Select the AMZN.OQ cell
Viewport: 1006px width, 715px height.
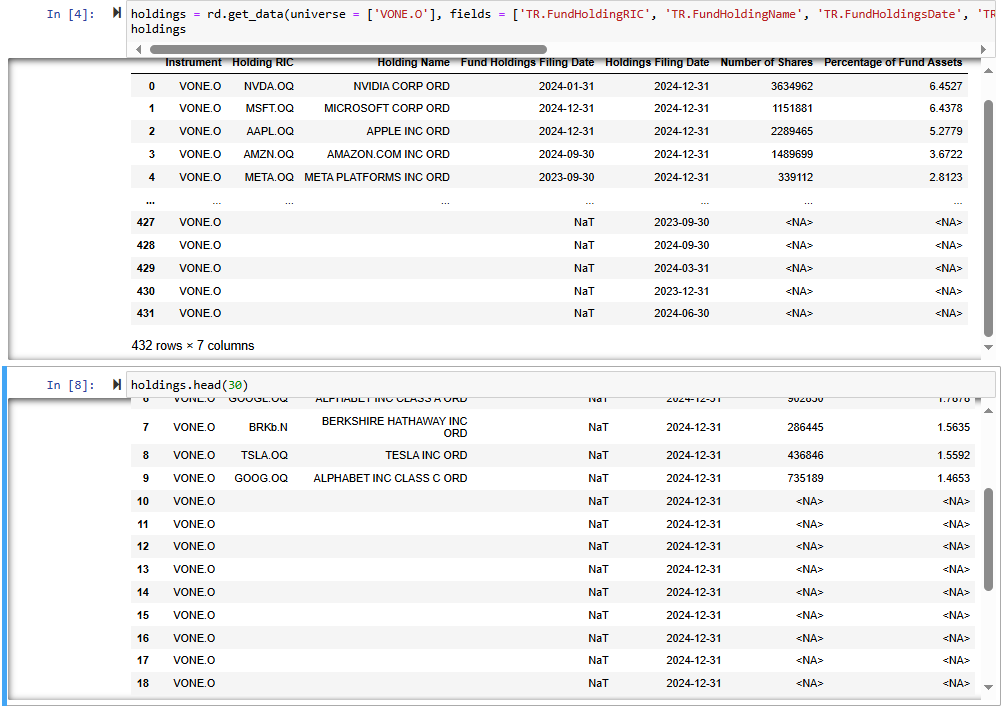268,154
